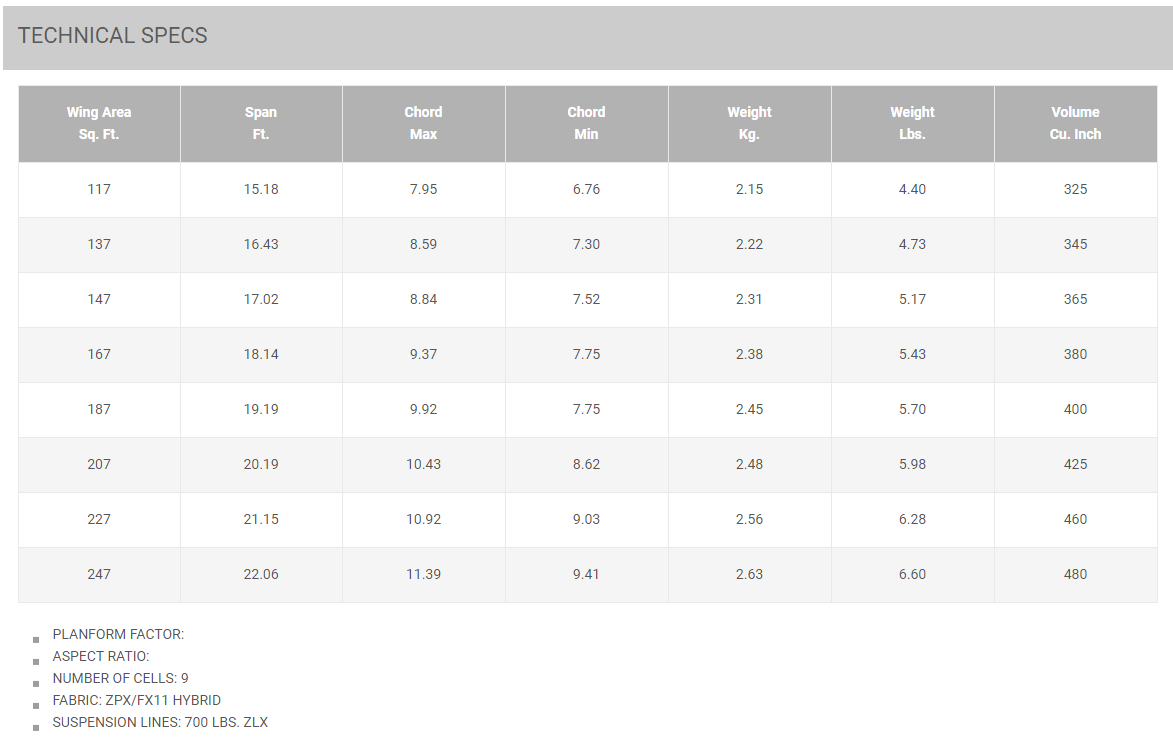Click the Chord Max column header

pos(423,123)
